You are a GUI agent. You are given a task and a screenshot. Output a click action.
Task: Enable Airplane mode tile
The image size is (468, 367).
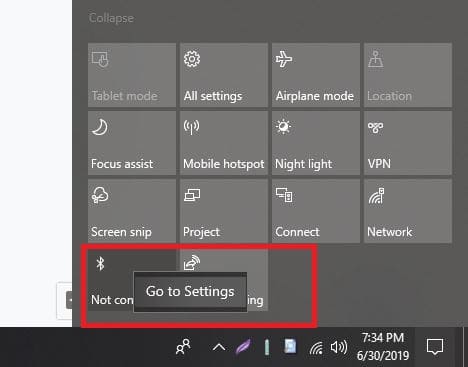point(316,75)
